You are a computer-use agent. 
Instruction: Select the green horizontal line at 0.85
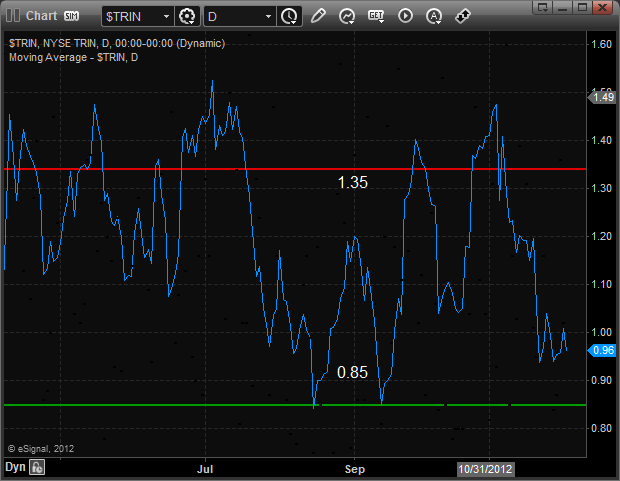295,405
